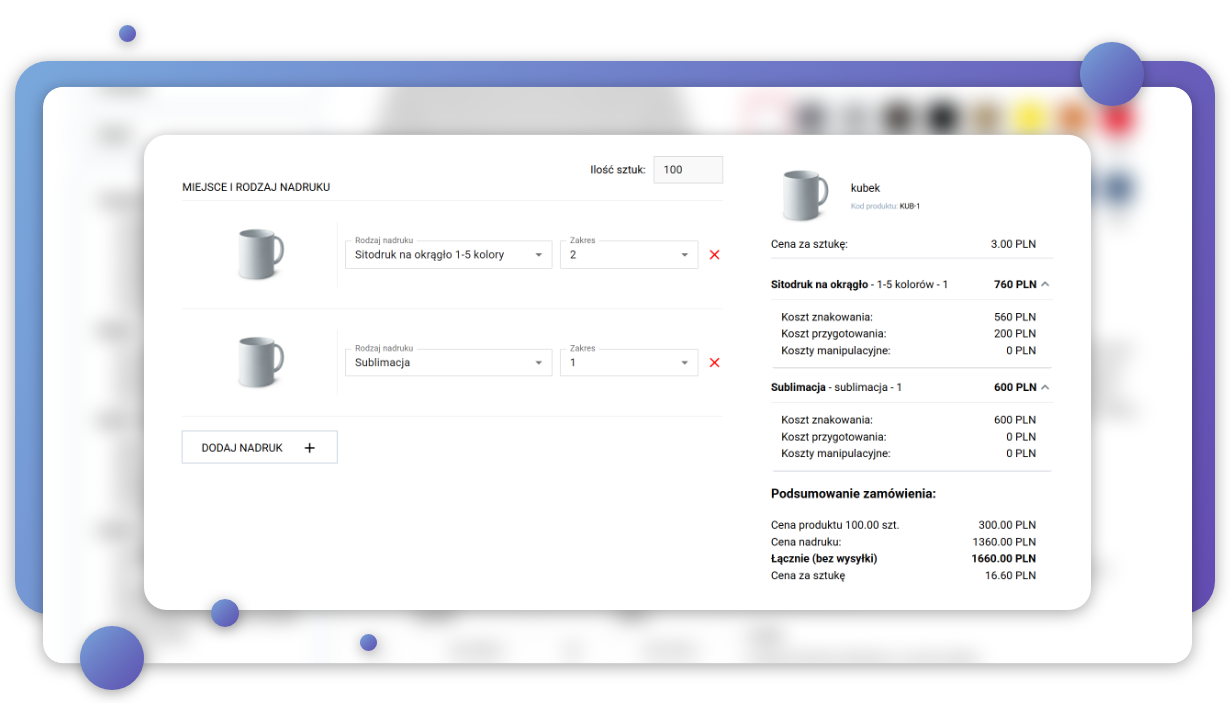The image size is (1230, 703).
Task: Select the kubek product image in summary
Action: click(x=805, y=195)
